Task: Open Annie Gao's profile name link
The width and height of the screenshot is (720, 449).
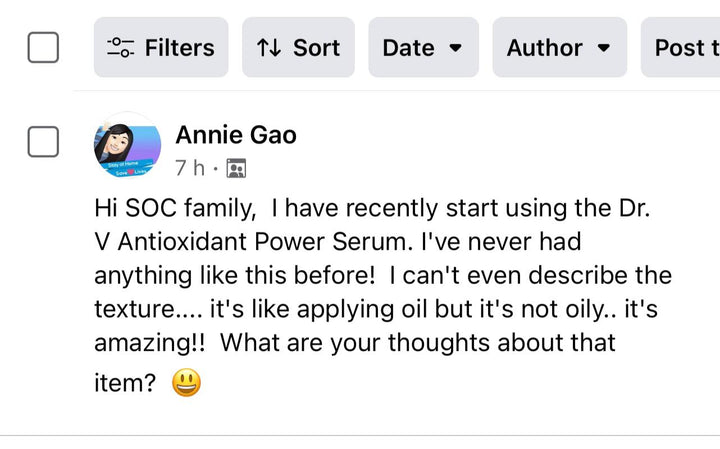Action: click(236, 134)
